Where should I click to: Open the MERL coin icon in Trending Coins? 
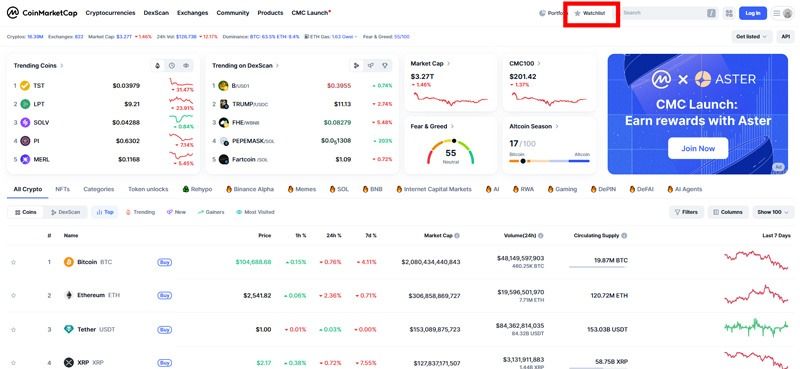coord(25,159)
